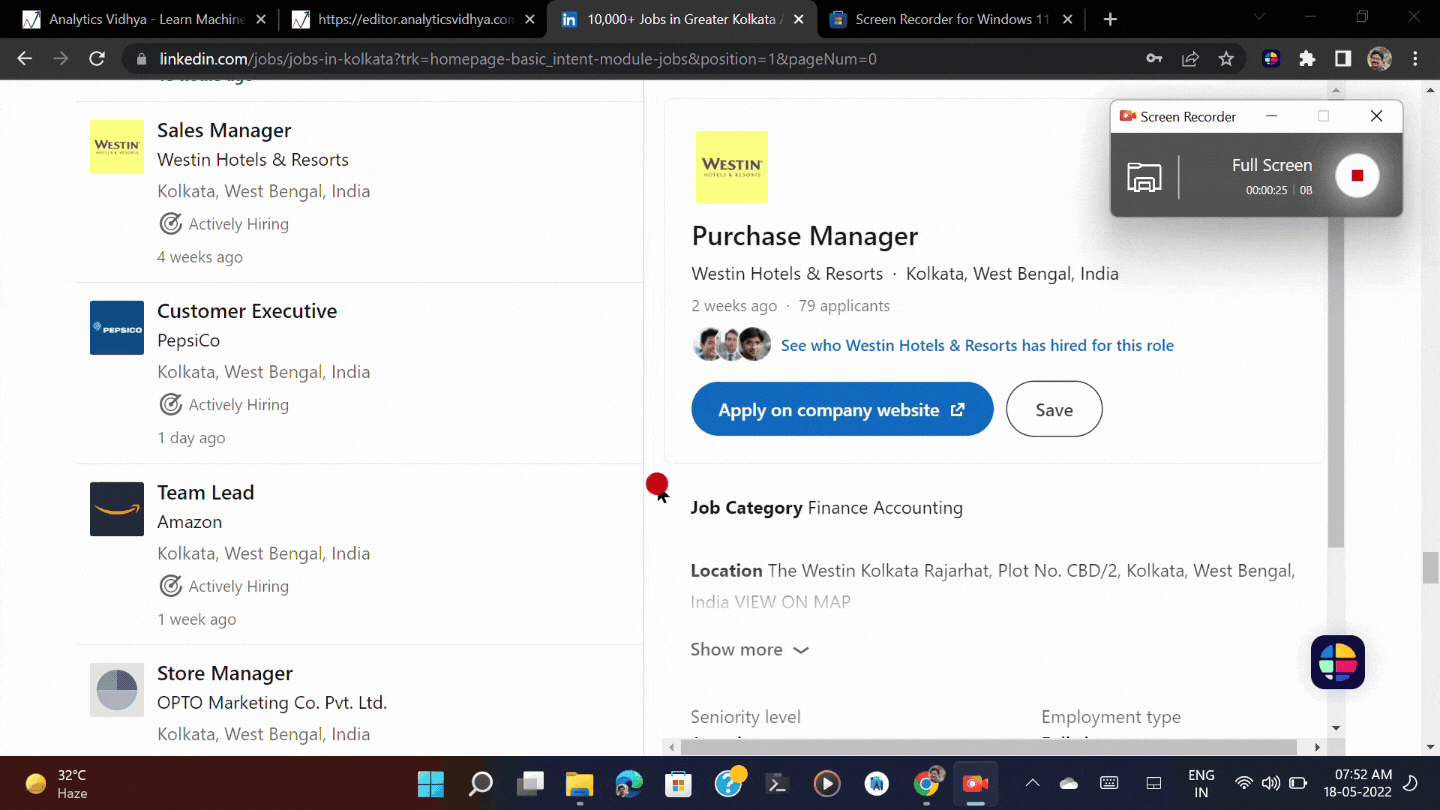Open Wi-Fi network settings in tray
The height and width of the screenshot is (810, 1440).
coord(1244,783)
